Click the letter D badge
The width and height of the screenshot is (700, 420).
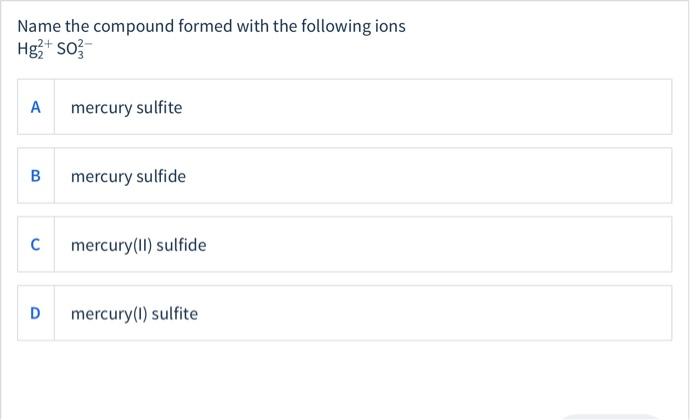pyautogui.click(x=36, y=314)
